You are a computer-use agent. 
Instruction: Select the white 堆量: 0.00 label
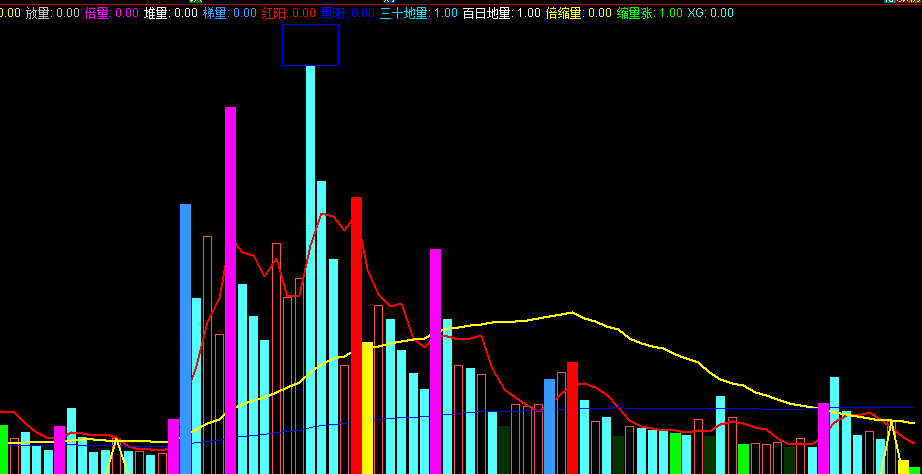tap(171, 13)
